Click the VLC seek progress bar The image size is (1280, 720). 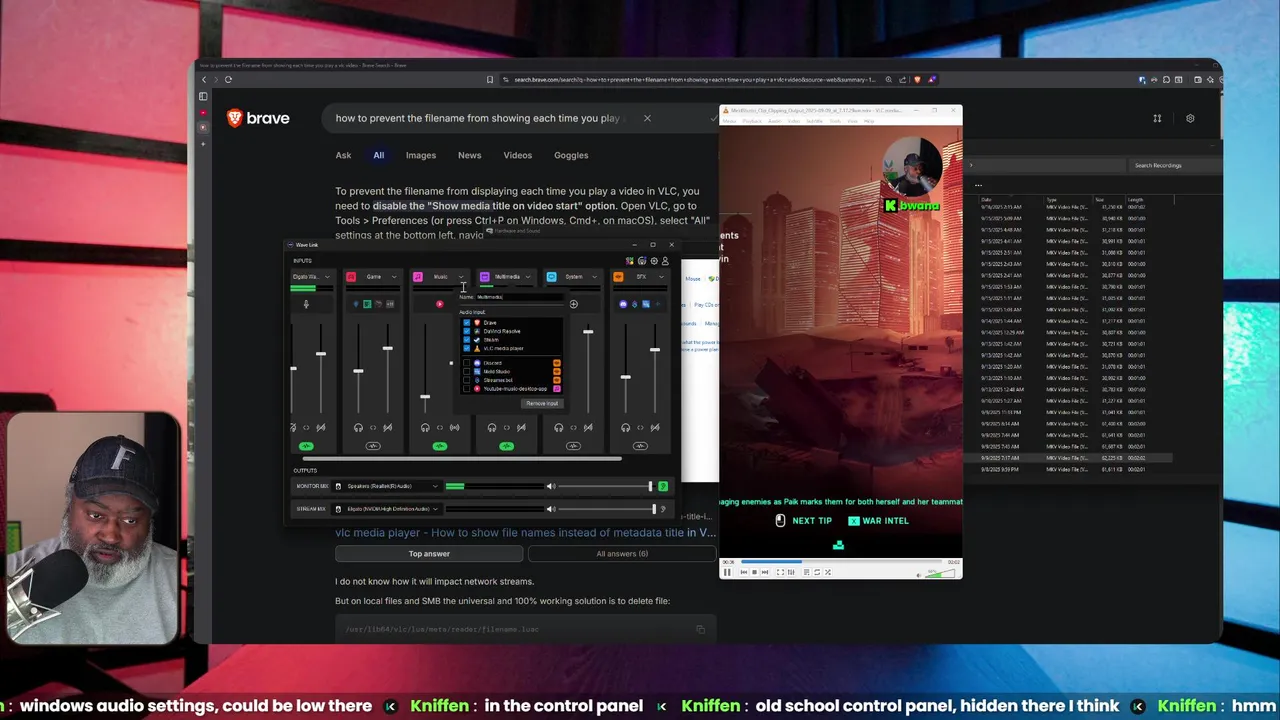click(x=842, y=562)
